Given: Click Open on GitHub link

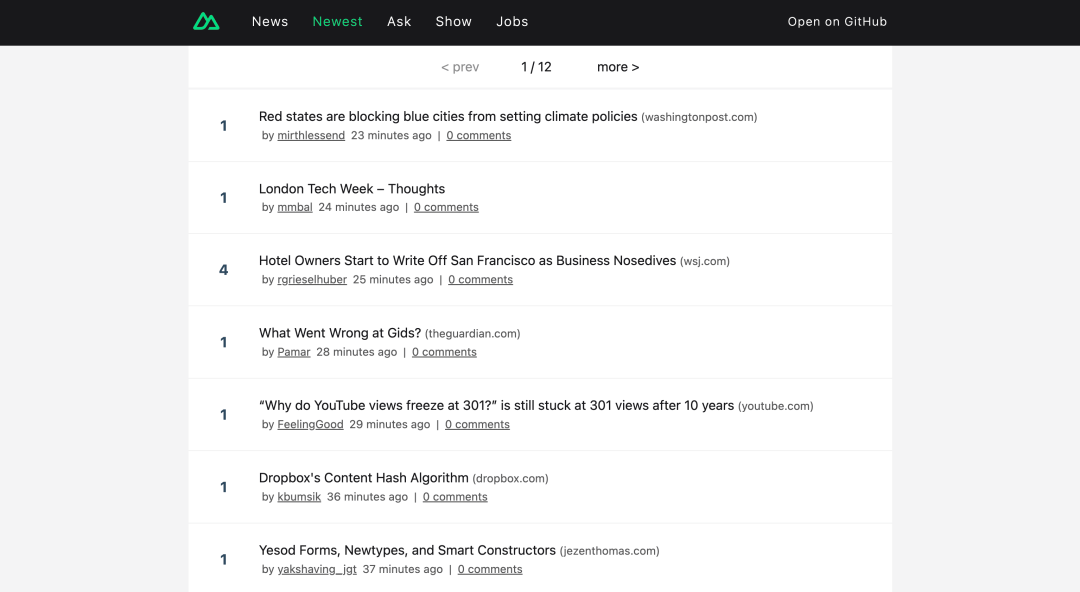Looking at the screenshot, I should (x=837, y=21).
